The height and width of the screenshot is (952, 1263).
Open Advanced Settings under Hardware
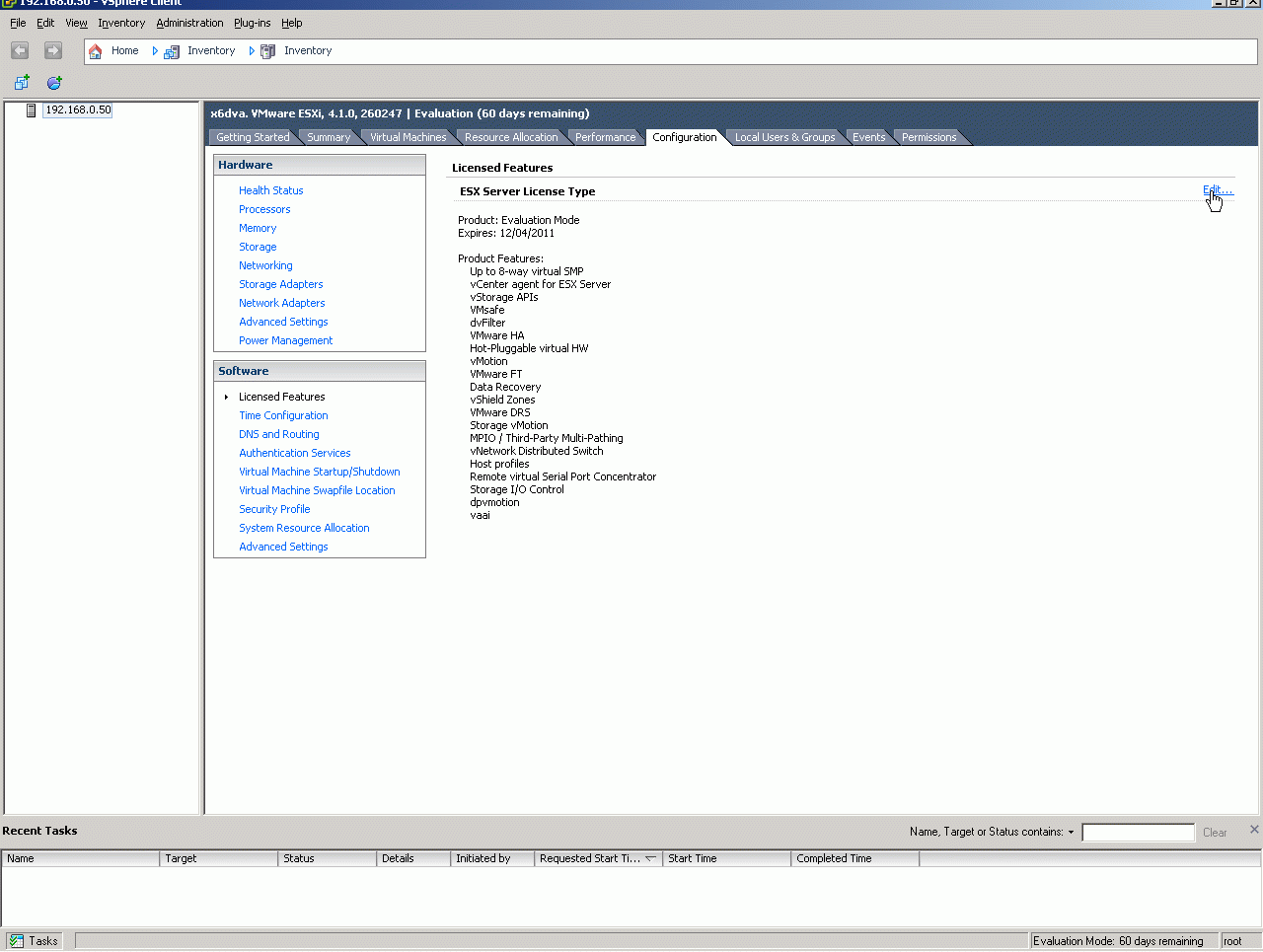tap(283, 322)
